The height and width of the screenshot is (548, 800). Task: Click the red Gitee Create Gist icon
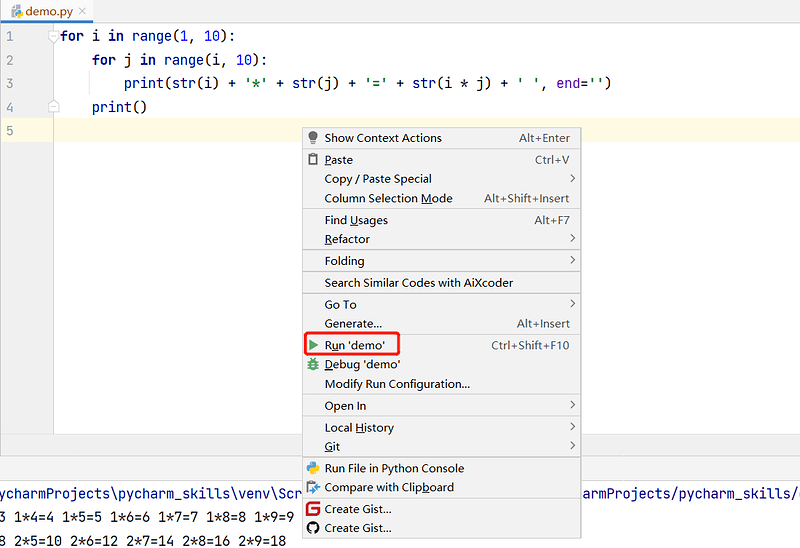pos(313,509)
